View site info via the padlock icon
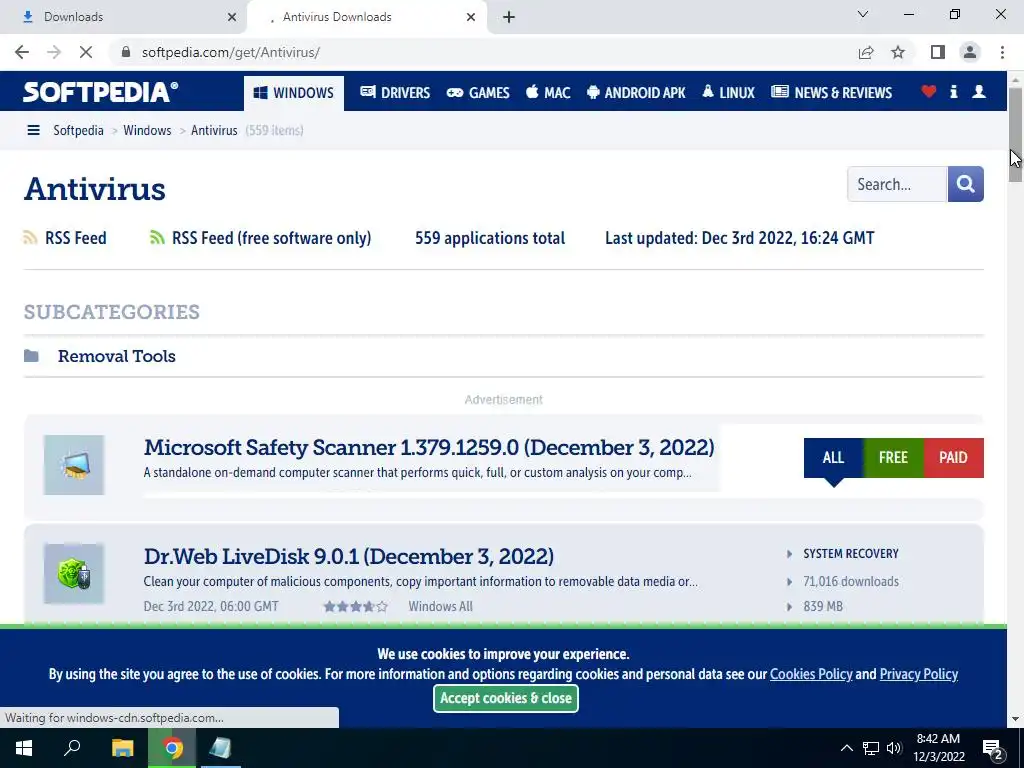The image size is (1024, 768). click(x=127, y=52)
